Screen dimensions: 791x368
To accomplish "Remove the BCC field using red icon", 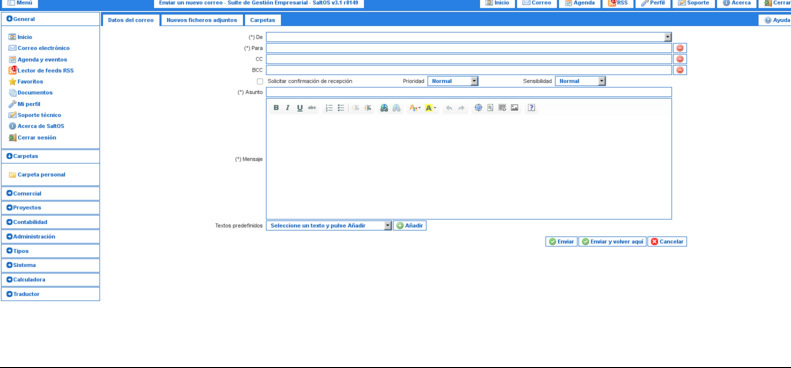I will point(680,70).
